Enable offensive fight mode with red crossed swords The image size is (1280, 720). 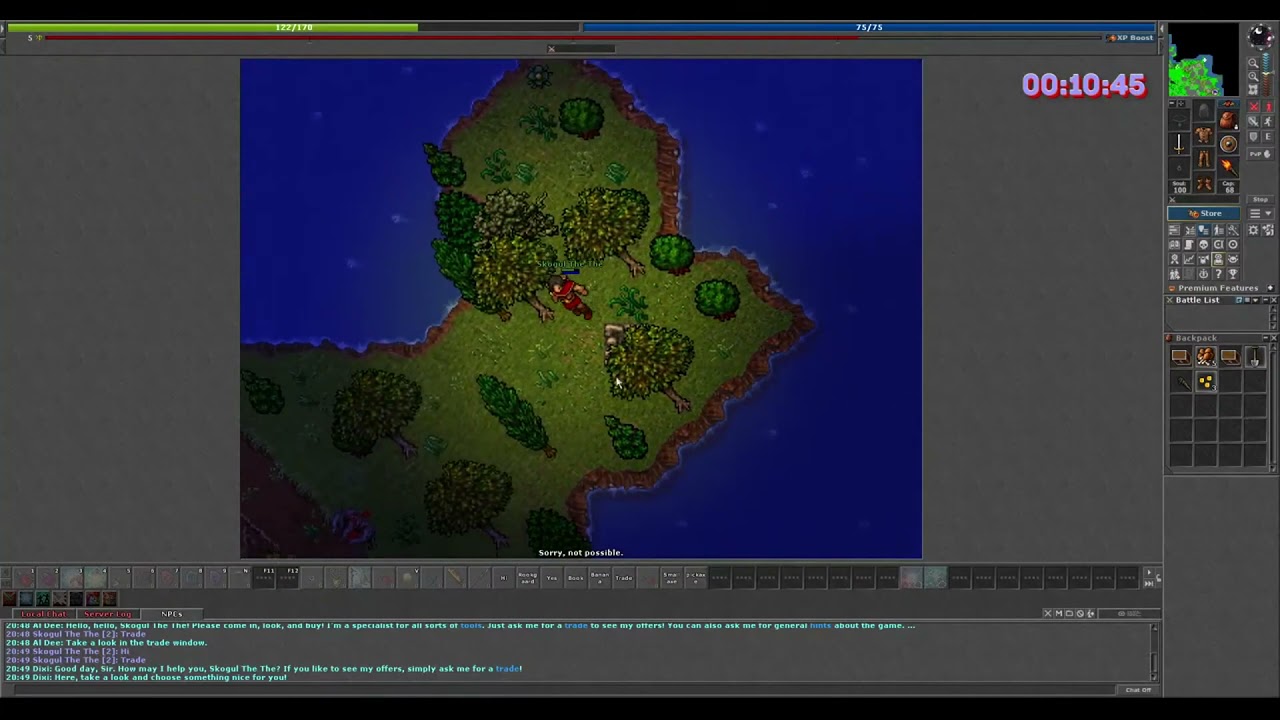1254,107
